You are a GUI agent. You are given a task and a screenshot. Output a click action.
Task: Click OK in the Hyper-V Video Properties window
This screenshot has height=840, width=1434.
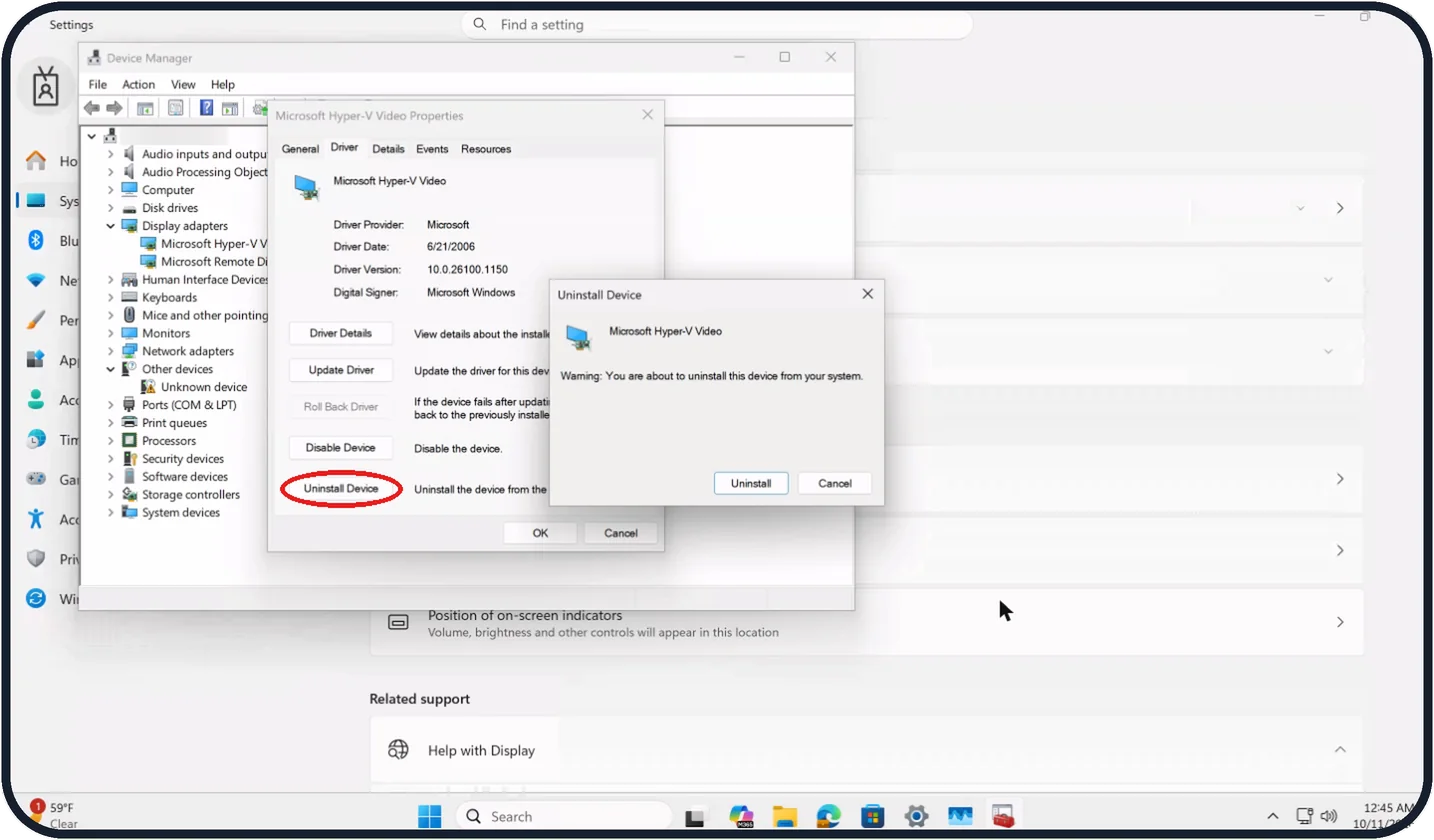tap(540, 533)
